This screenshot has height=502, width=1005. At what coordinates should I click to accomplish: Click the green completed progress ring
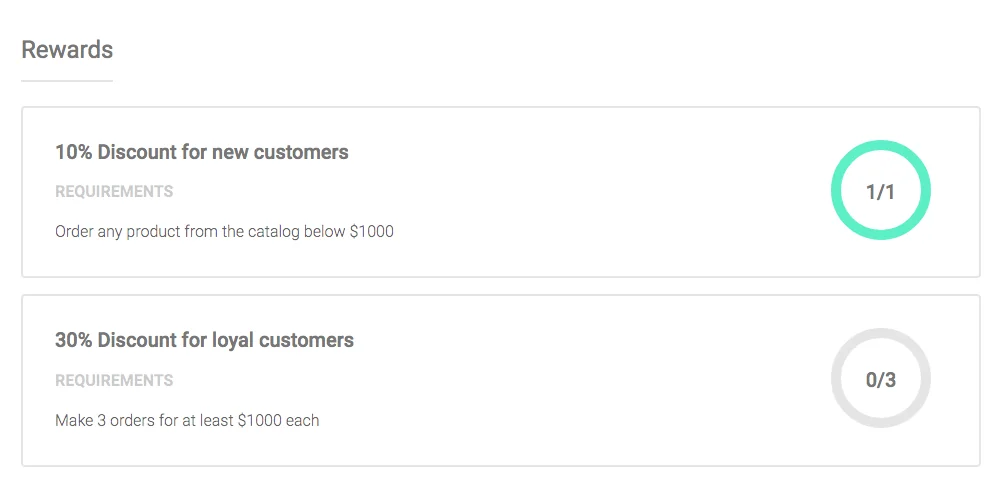(x=881, y=145)
